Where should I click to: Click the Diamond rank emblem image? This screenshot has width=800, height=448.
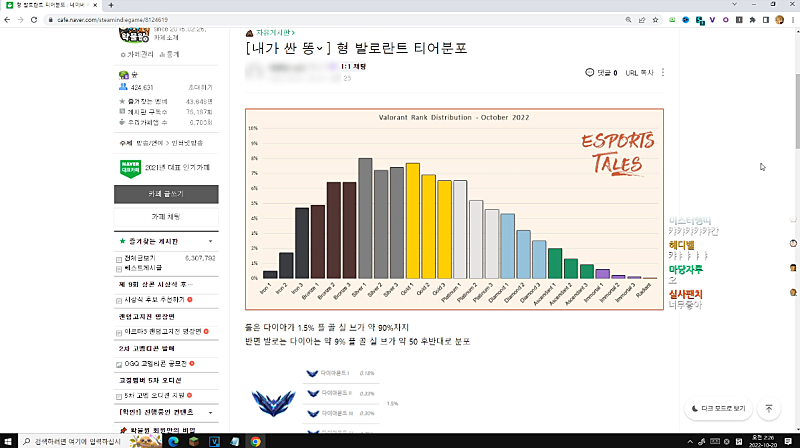coord(273,403)
